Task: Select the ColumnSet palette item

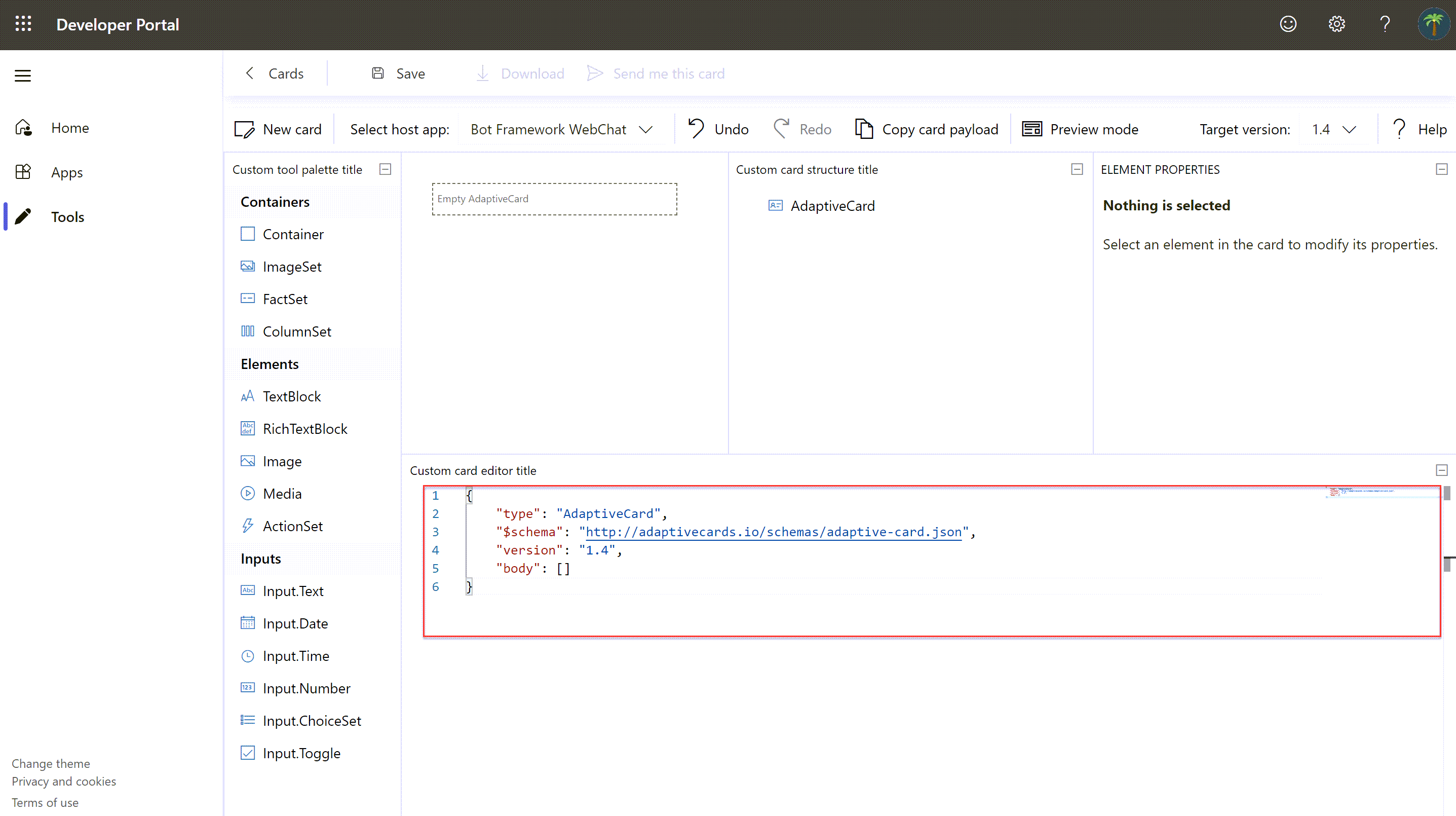Action: [314, 331]
